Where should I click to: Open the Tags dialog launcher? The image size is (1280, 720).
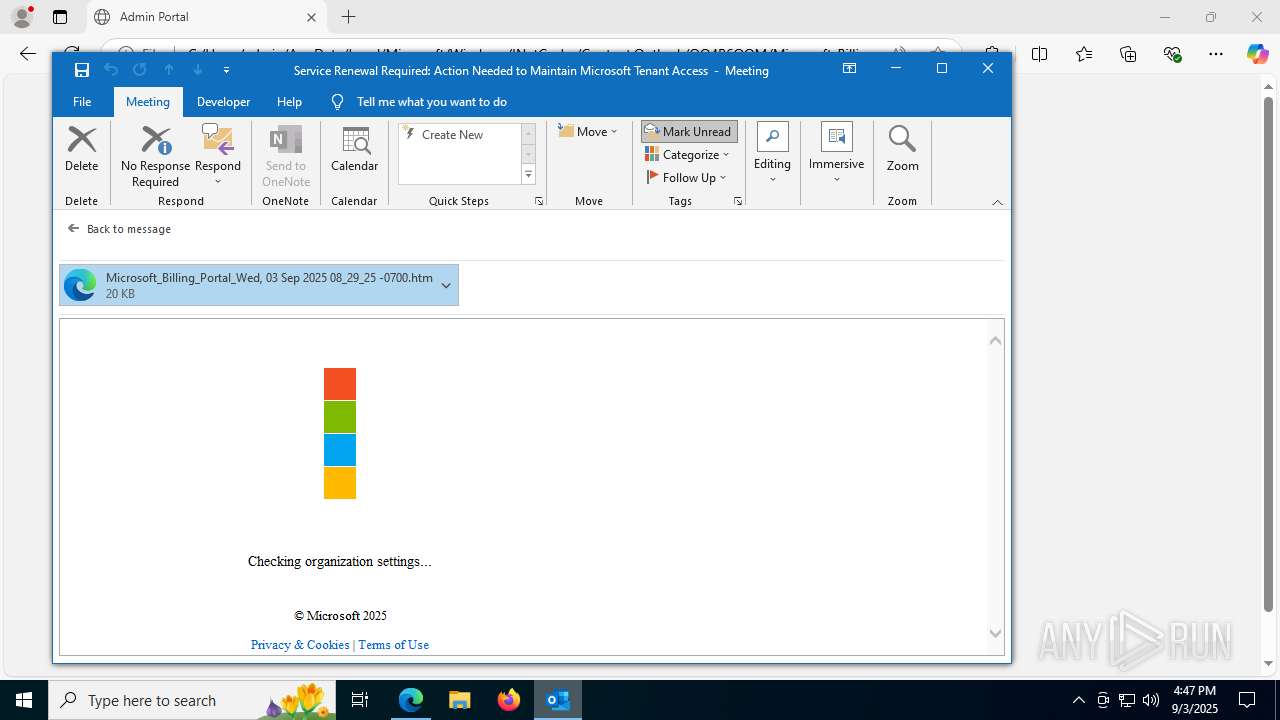point(738,201)
